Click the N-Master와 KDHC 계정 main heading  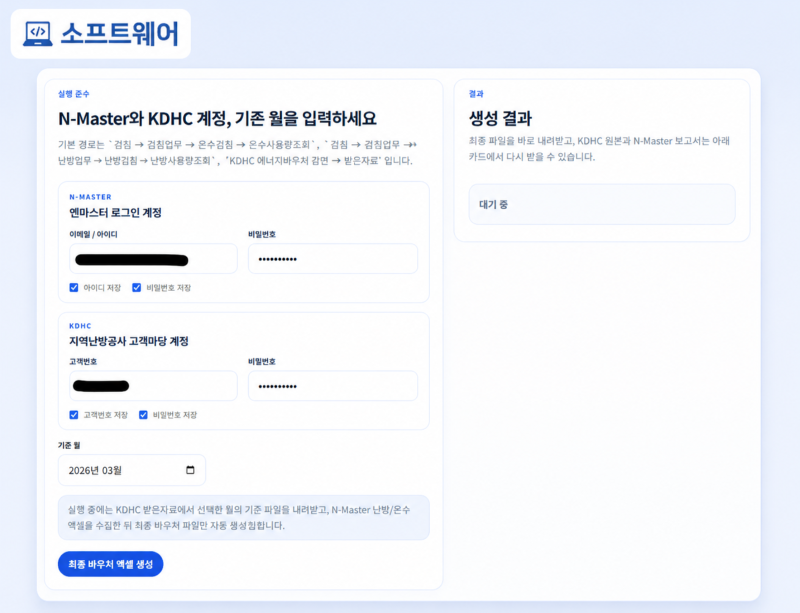[x=217, y=118]
